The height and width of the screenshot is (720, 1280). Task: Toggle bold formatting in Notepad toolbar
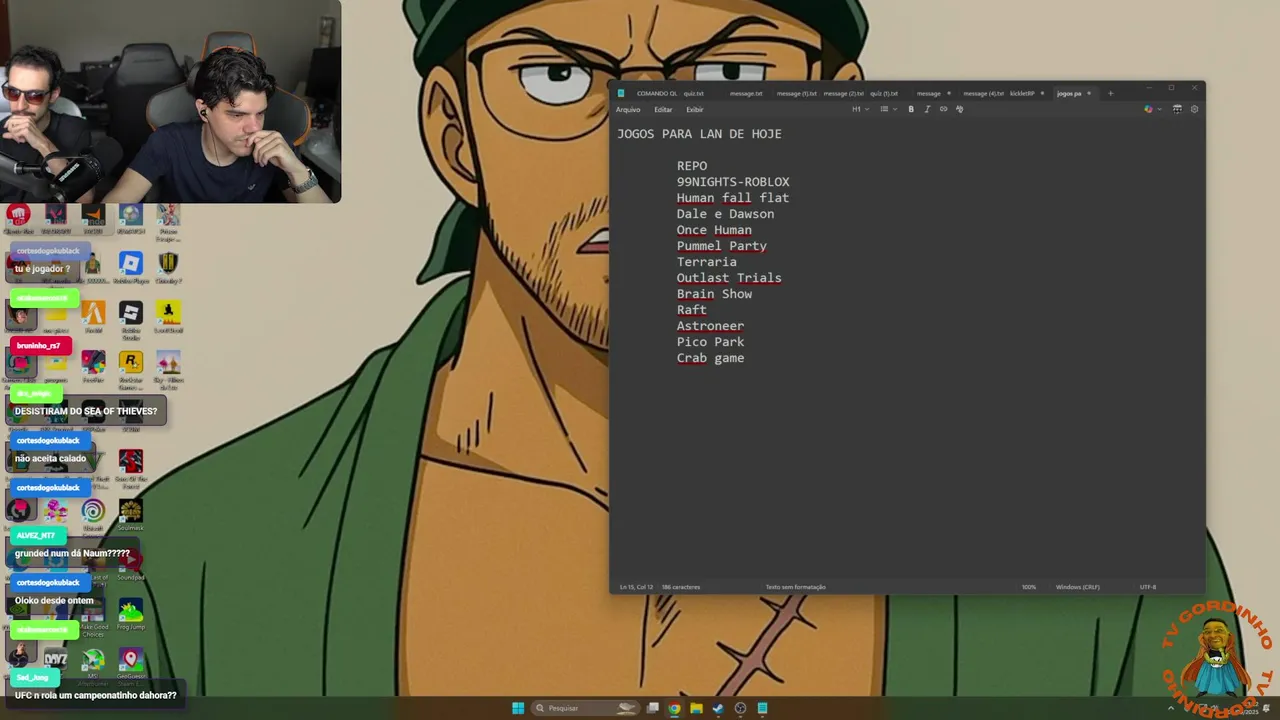[911, 109]
